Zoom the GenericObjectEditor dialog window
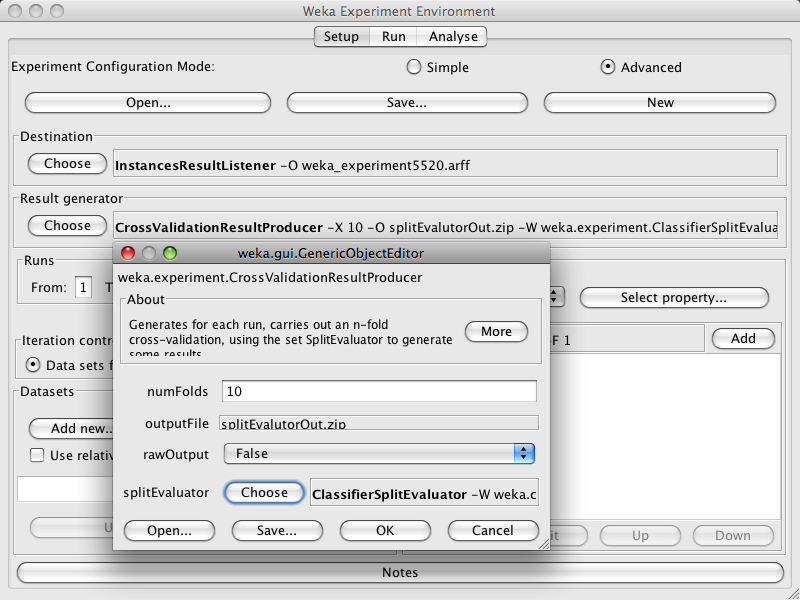The height and width of the screenshot is (600, 800). click(170, 253)
